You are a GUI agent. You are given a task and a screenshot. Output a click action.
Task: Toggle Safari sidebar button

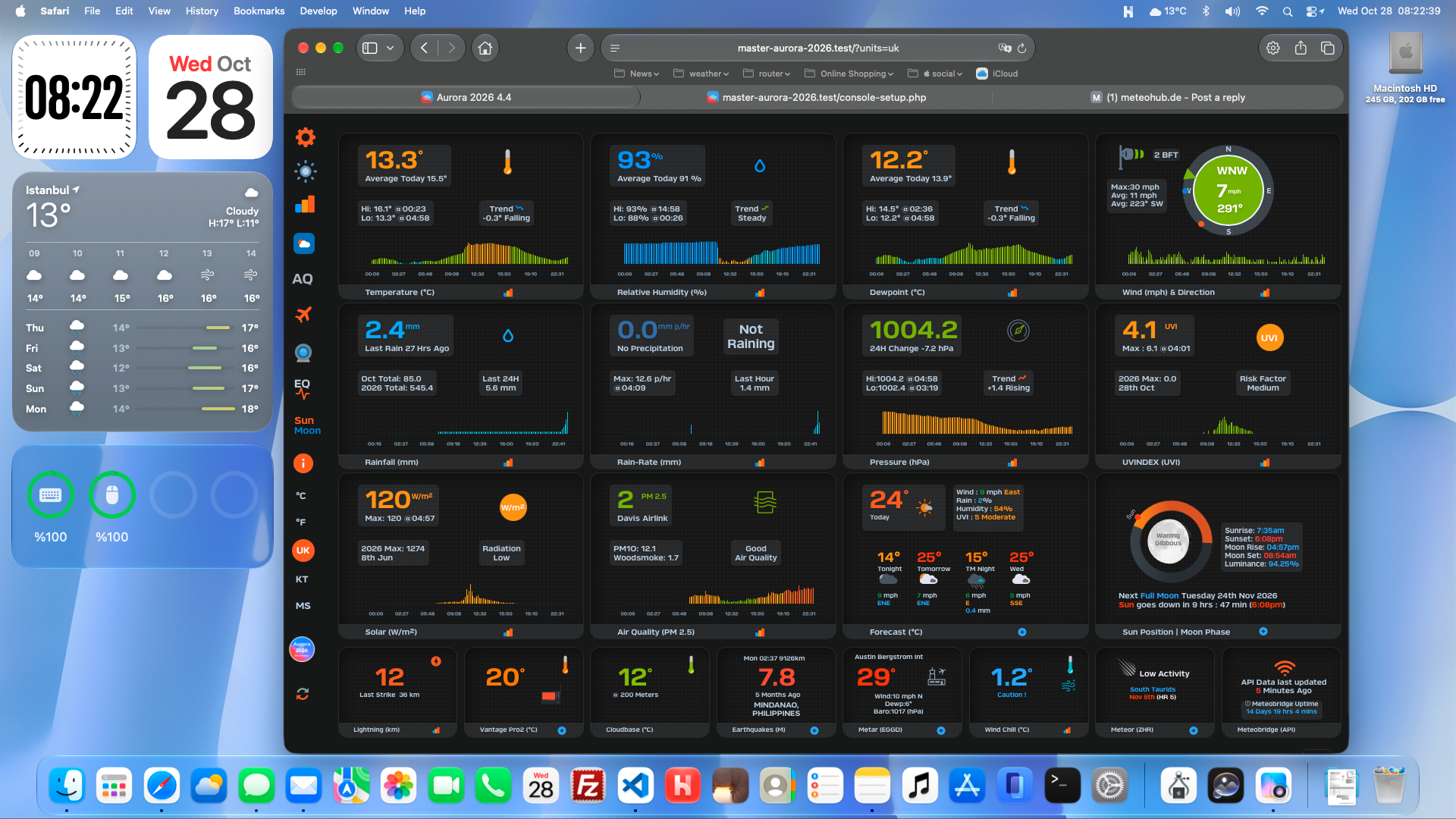pyautogui.click(x=369, y=48)
